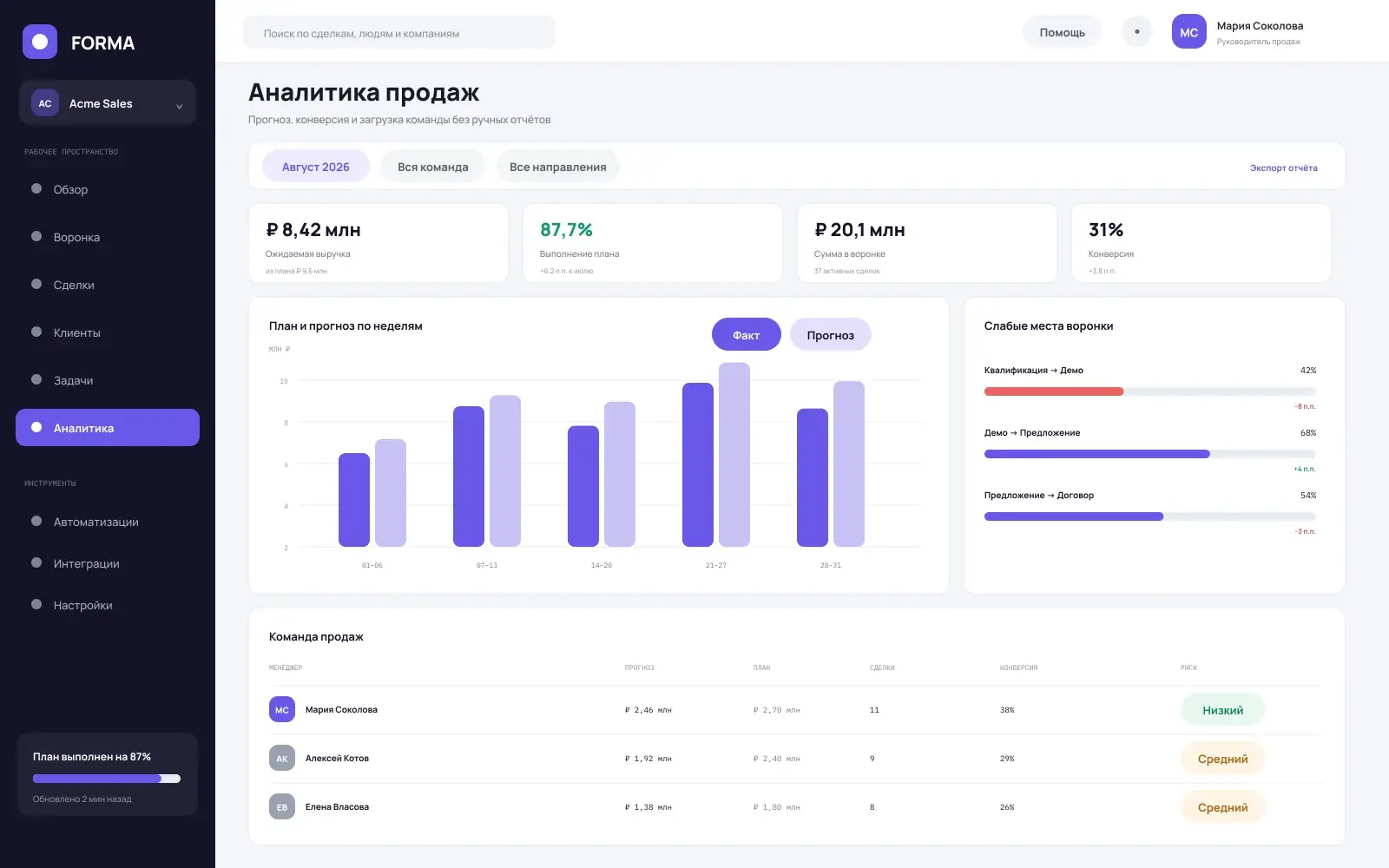Viewport: 1389px width, 868px height.
Task: Open Интеграции in sidebar
Action: [x=108, y=563]
